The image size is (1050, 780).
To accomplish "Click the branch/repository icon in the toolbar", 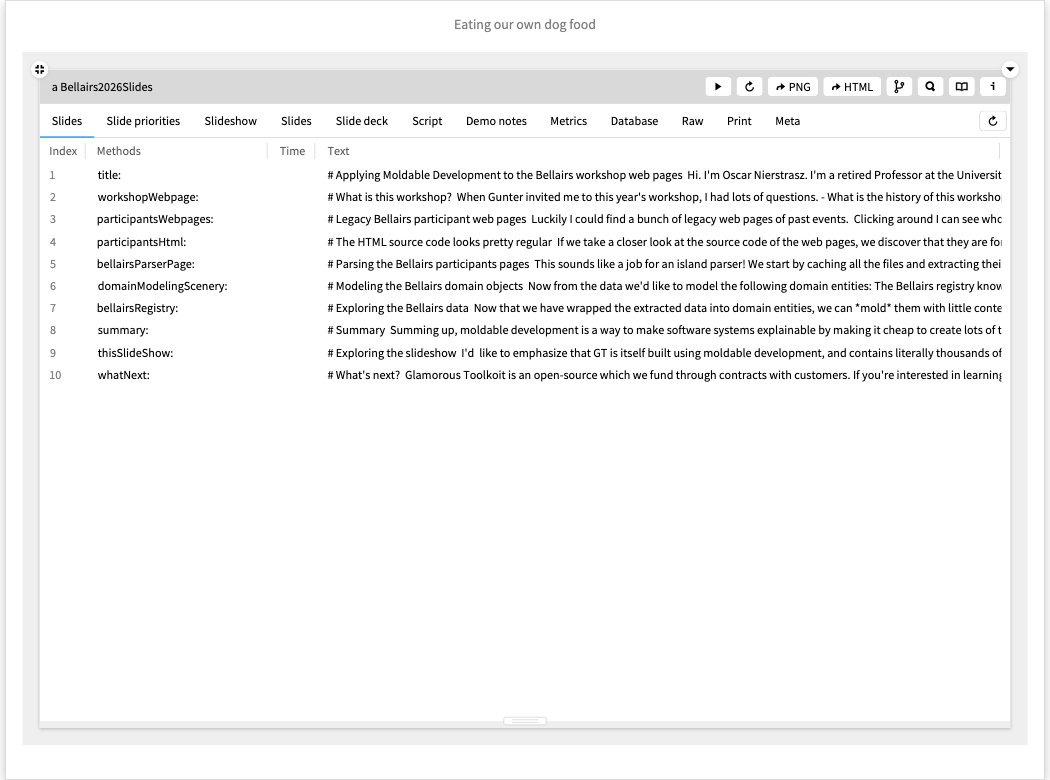I will pos(899,87).
